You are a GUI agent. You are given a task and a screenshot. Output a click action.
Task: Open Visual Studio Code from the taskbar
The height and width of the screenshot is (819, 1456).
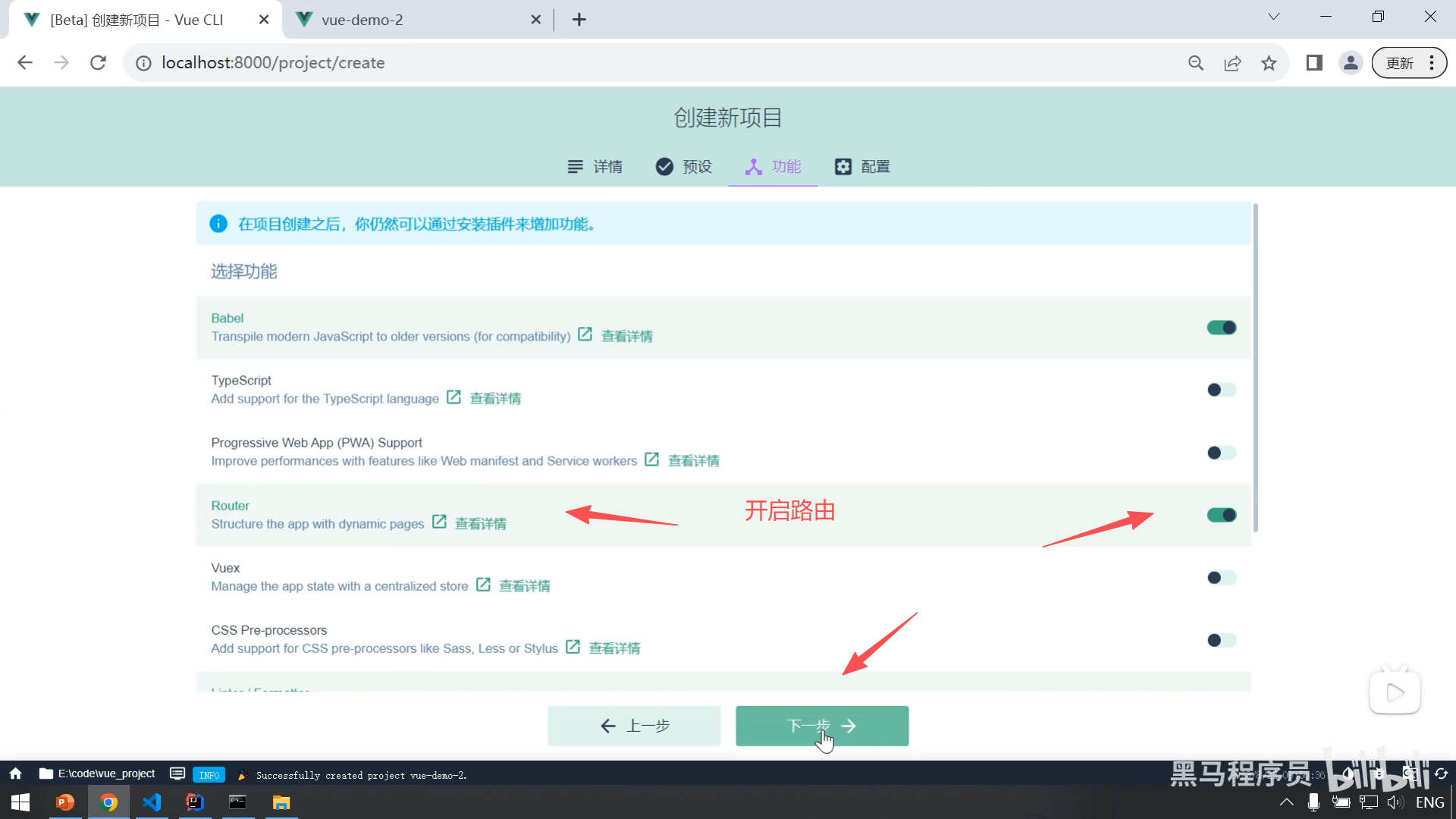[x=152, y=802]
